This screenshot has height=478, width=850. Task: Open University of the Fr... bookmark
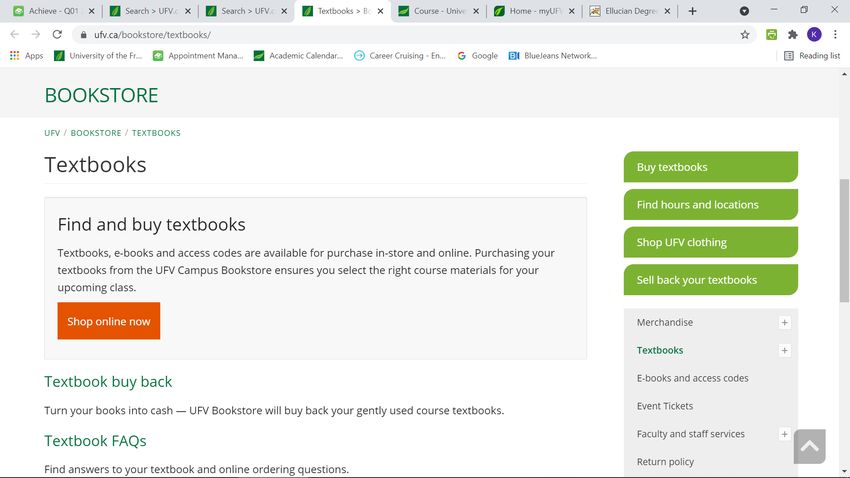[x=98, y=55]
